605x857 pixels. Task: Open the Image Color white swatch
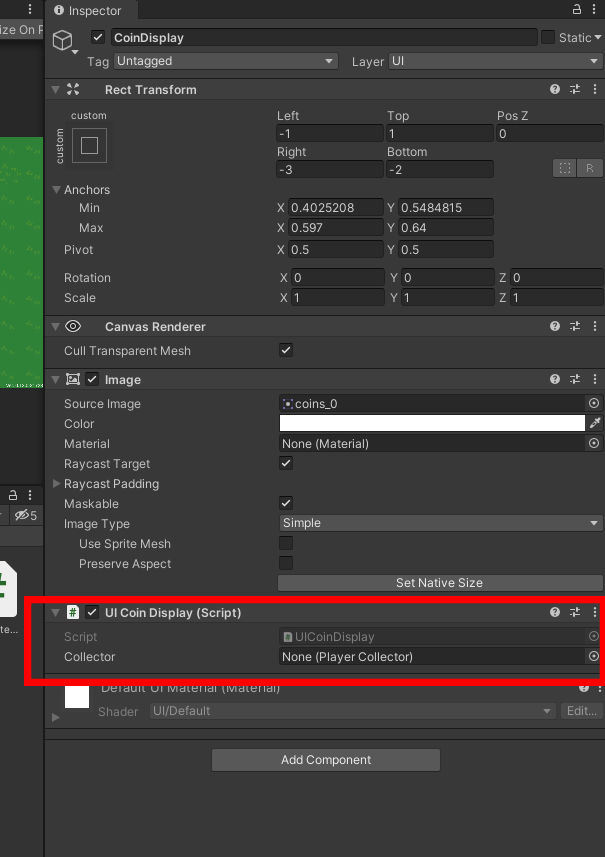pos(432,423)
